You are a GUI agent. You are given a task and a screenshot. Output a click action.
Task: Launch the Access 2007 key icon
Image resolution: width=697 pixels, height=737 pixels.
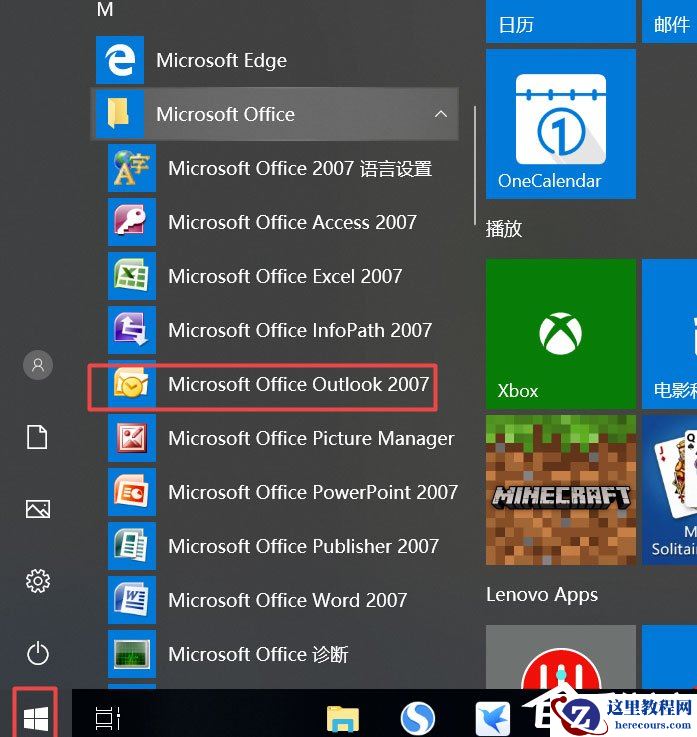pos(132,222)
